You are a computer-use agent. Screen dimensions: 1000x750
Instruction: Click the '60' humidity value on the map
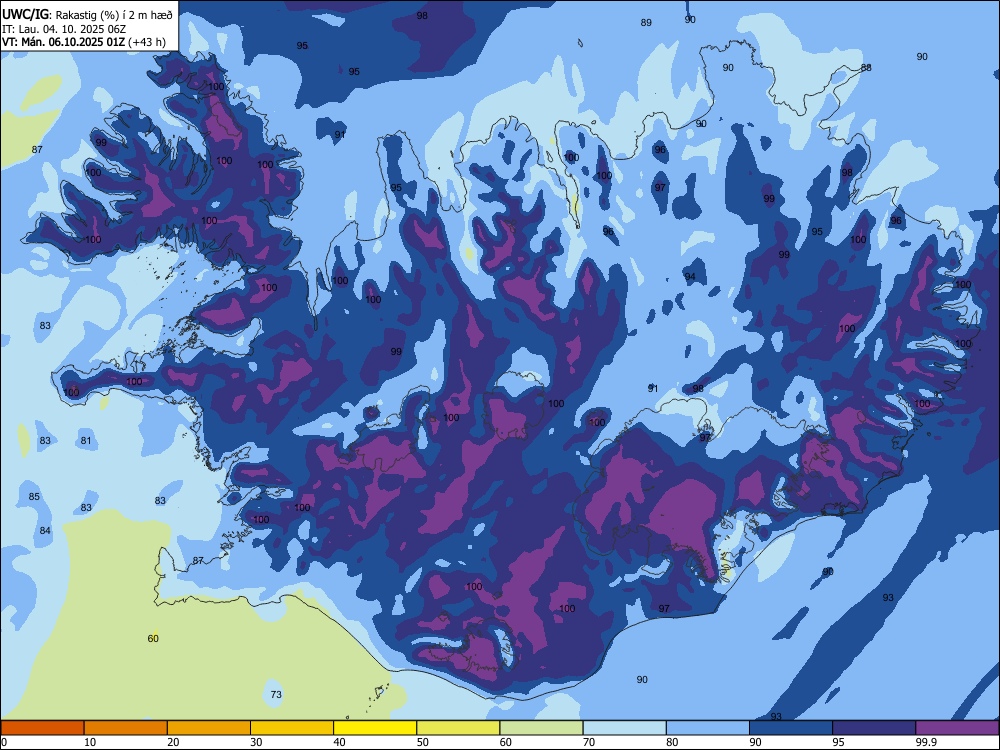click(x=153, y=638)
